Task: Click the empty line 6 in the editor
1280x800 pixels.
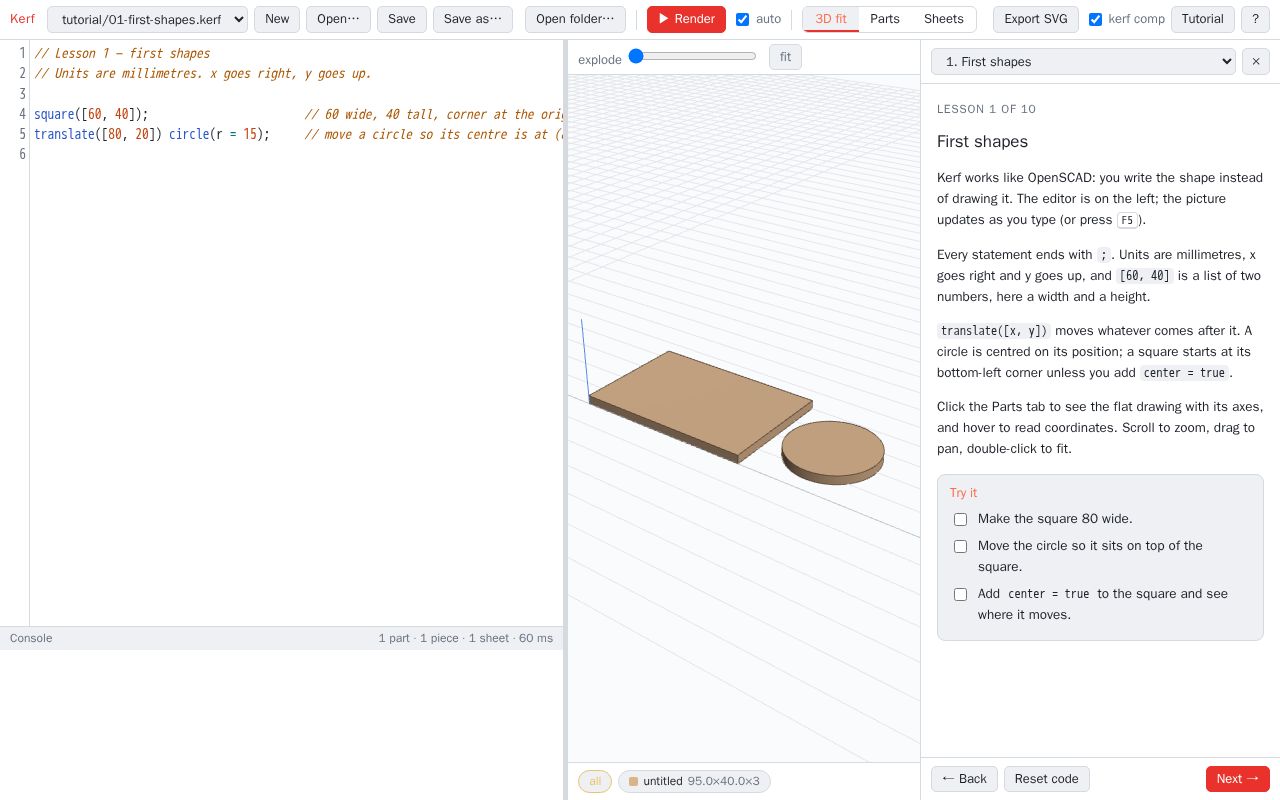Action: click(x=296, y=154)
